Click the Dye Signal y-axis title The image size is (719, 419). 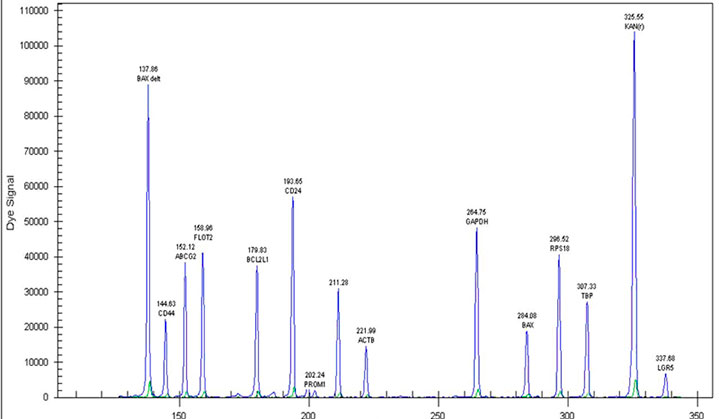pos(10,201)
